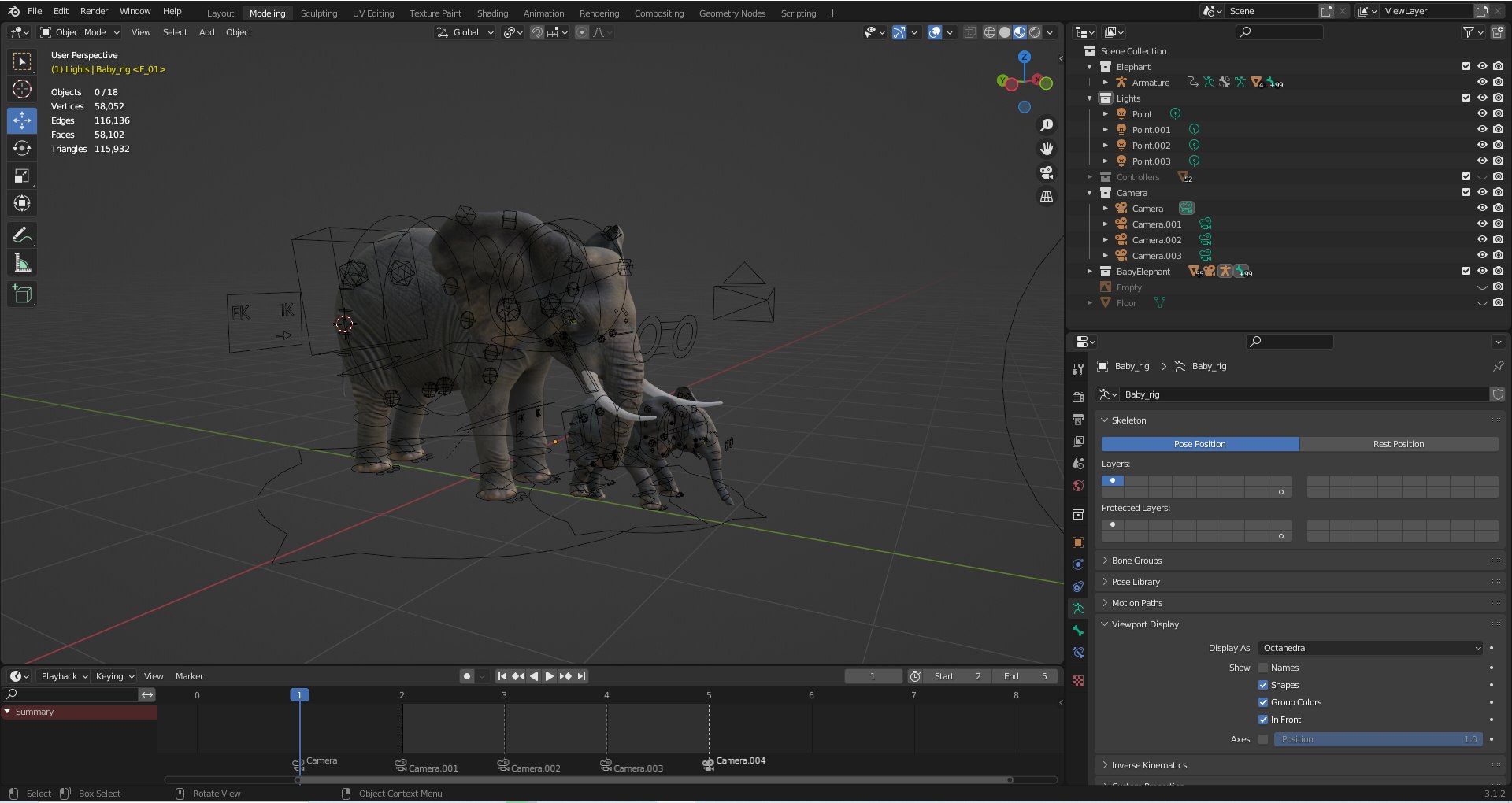This screenshot has width=1512, height=803.
Task: Click the pan hand viewport icon
Action: [1047, 149]
